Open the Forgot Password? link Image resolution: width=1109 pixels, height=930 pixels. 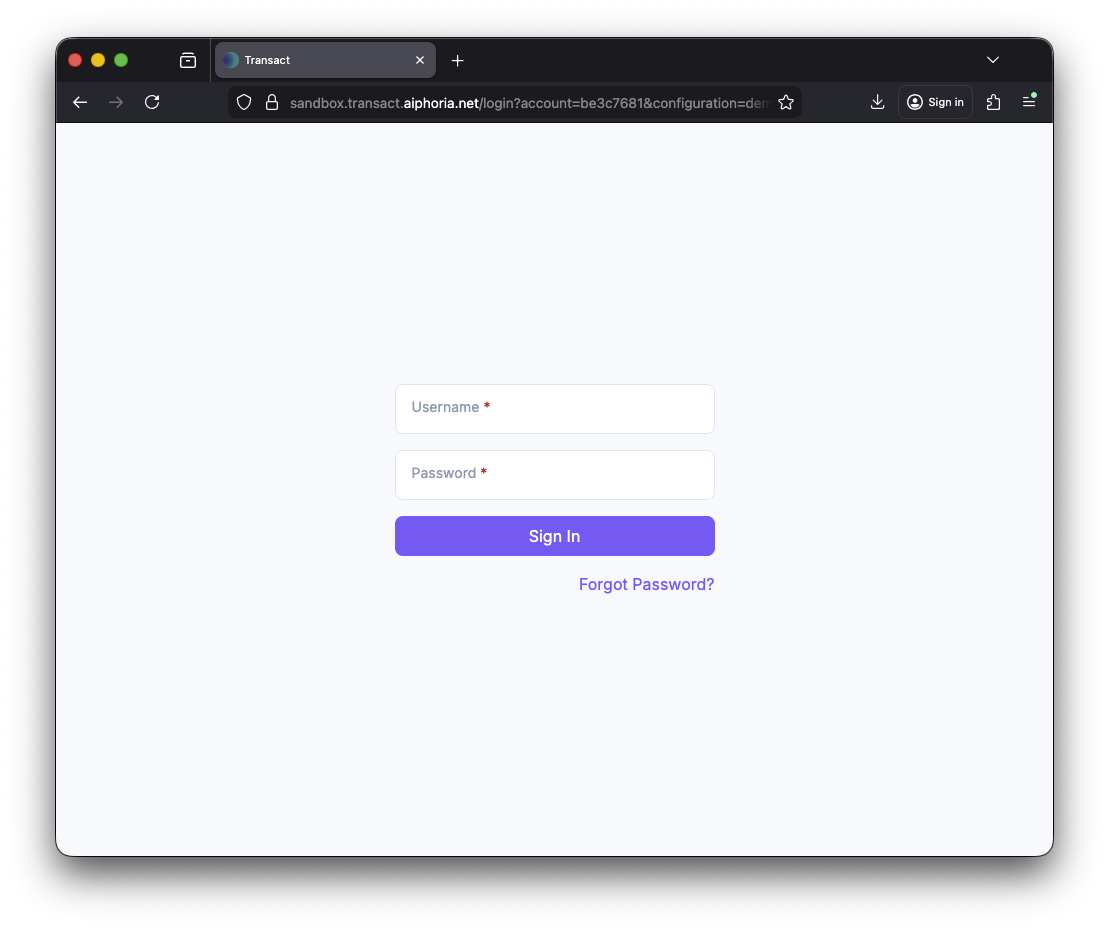pos(646,585)
